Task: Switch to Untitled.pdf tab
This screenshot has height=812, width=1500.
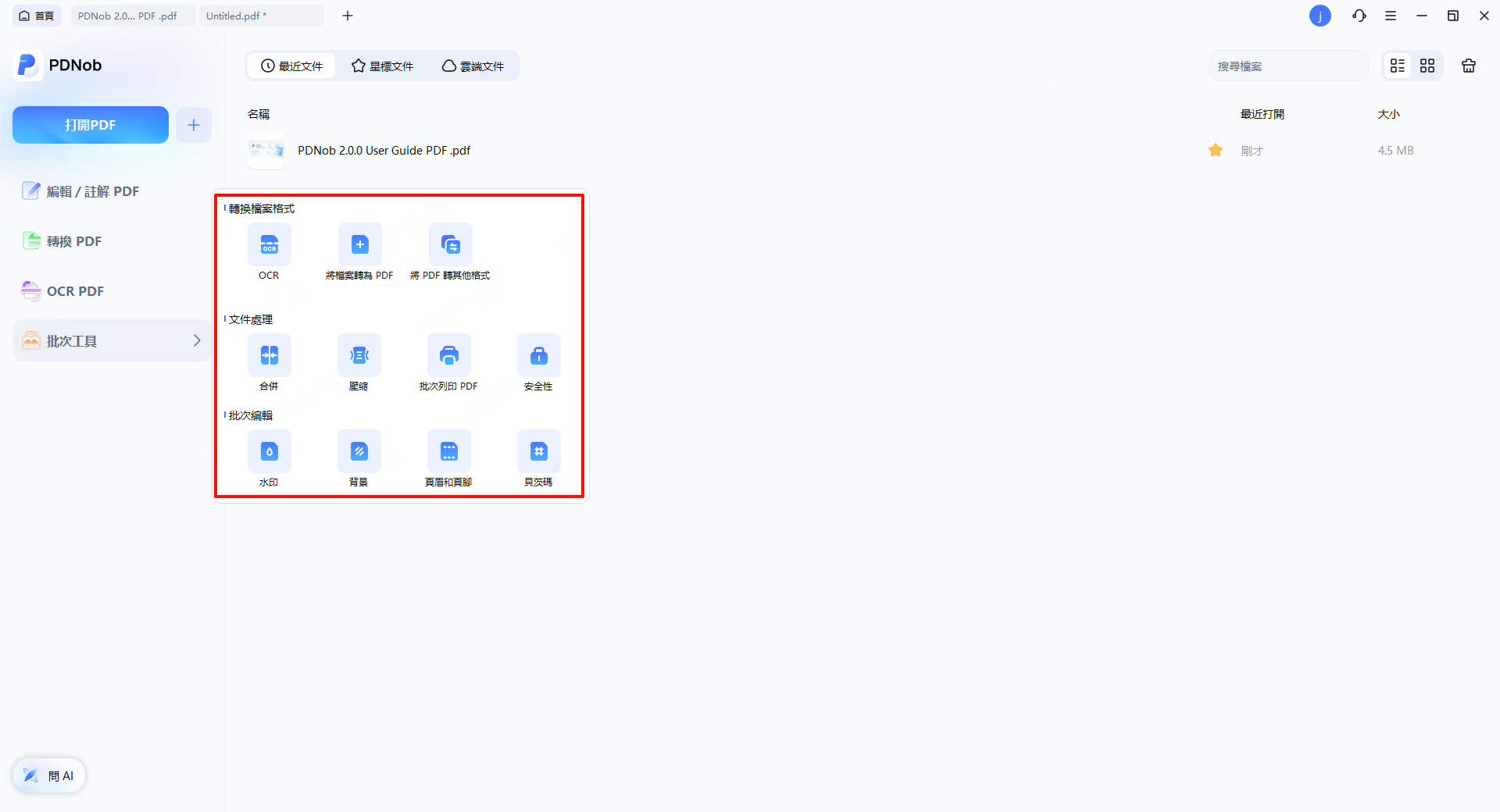Action: (x=261, y=16)
